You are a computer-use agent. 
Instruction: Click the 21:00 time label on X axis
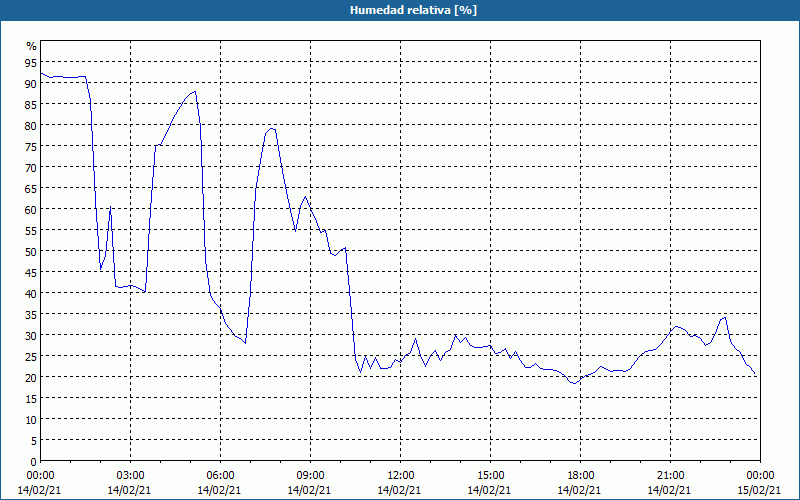(x=670, y=476)
